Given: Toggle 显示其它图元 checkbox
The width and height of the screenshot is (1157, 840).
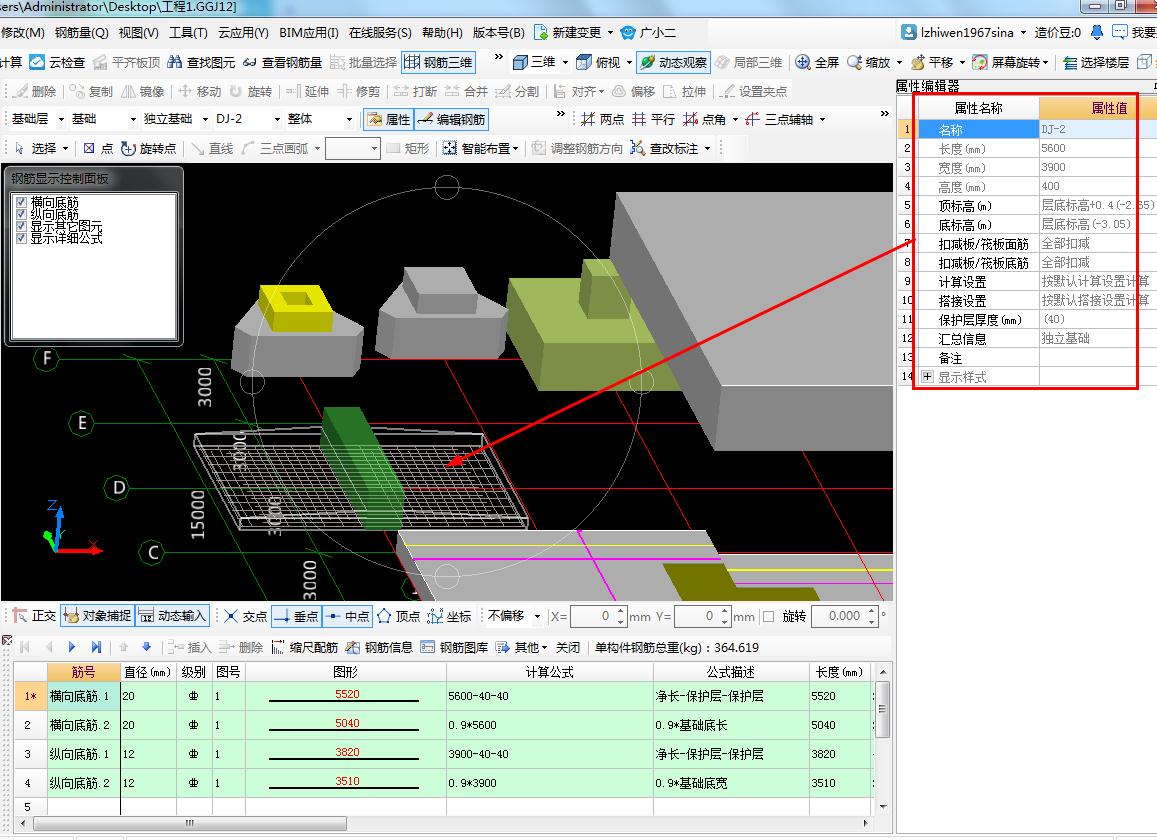Looking at the screenshot, I should pos(21,226).
